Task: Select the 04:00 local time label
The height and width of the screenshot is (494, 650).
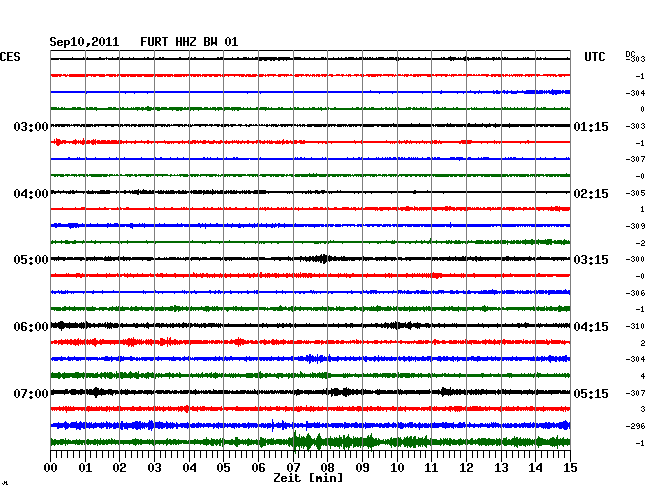Action: coord(31,194)
